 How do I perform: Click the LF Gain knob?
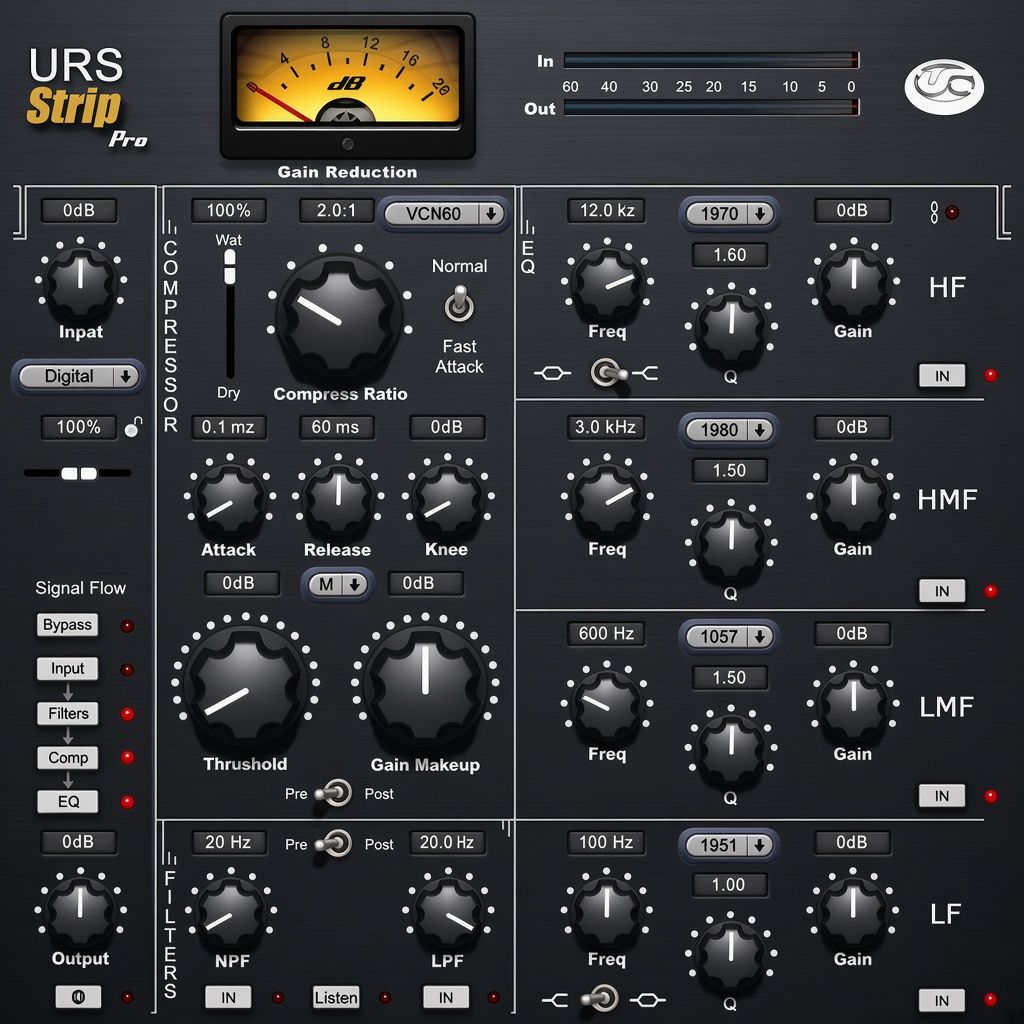pyautogui.click(x=853, y=910)
